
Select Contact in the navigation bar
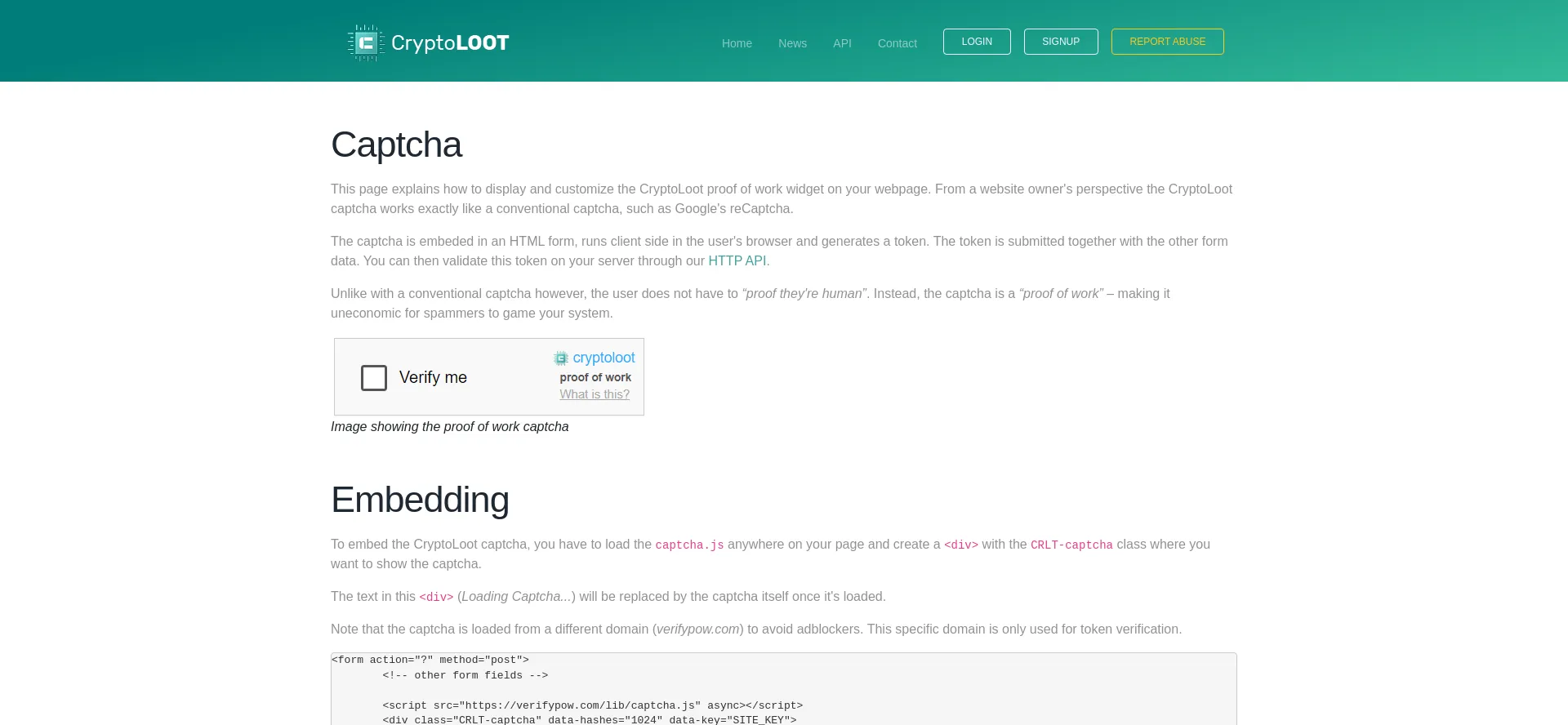[x=897, y=43]
